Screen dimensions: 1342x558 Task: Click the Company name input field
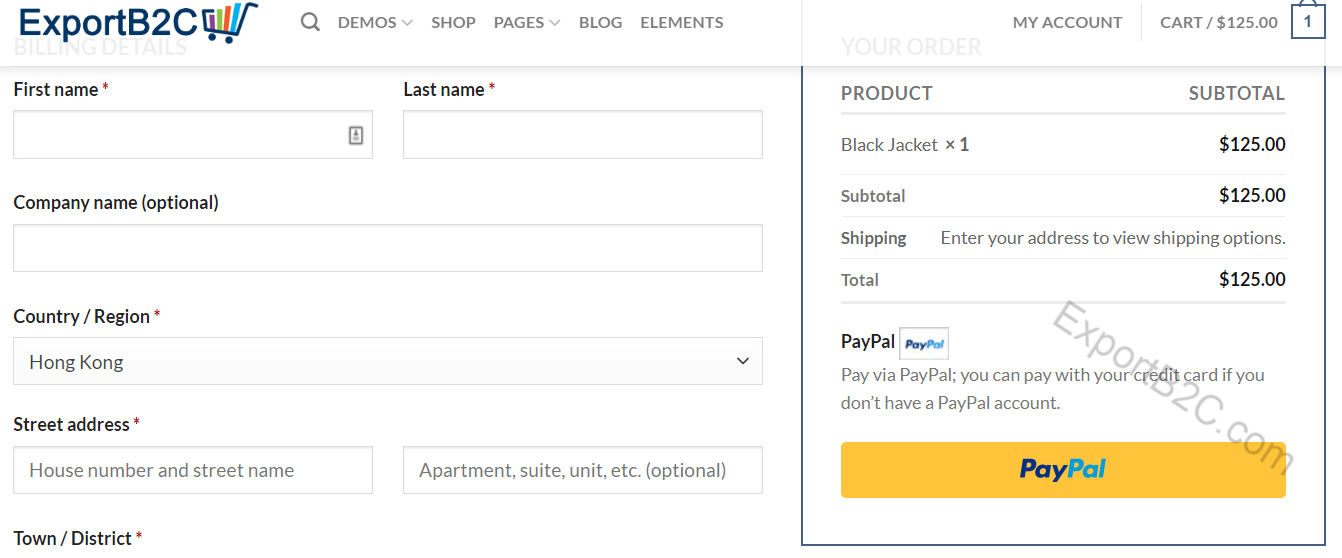tap(388, 248)
